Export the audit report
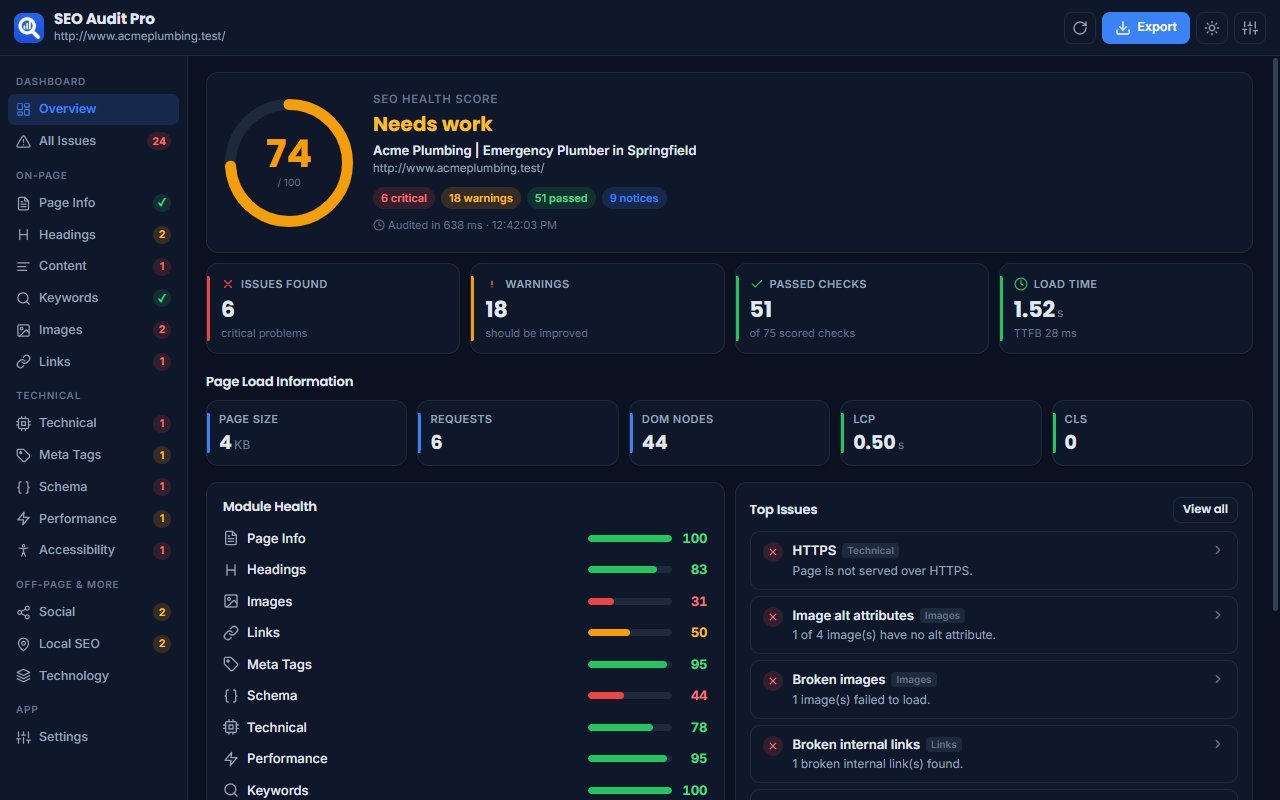This screenshot has width=1280, height=800. point(1146,28)
